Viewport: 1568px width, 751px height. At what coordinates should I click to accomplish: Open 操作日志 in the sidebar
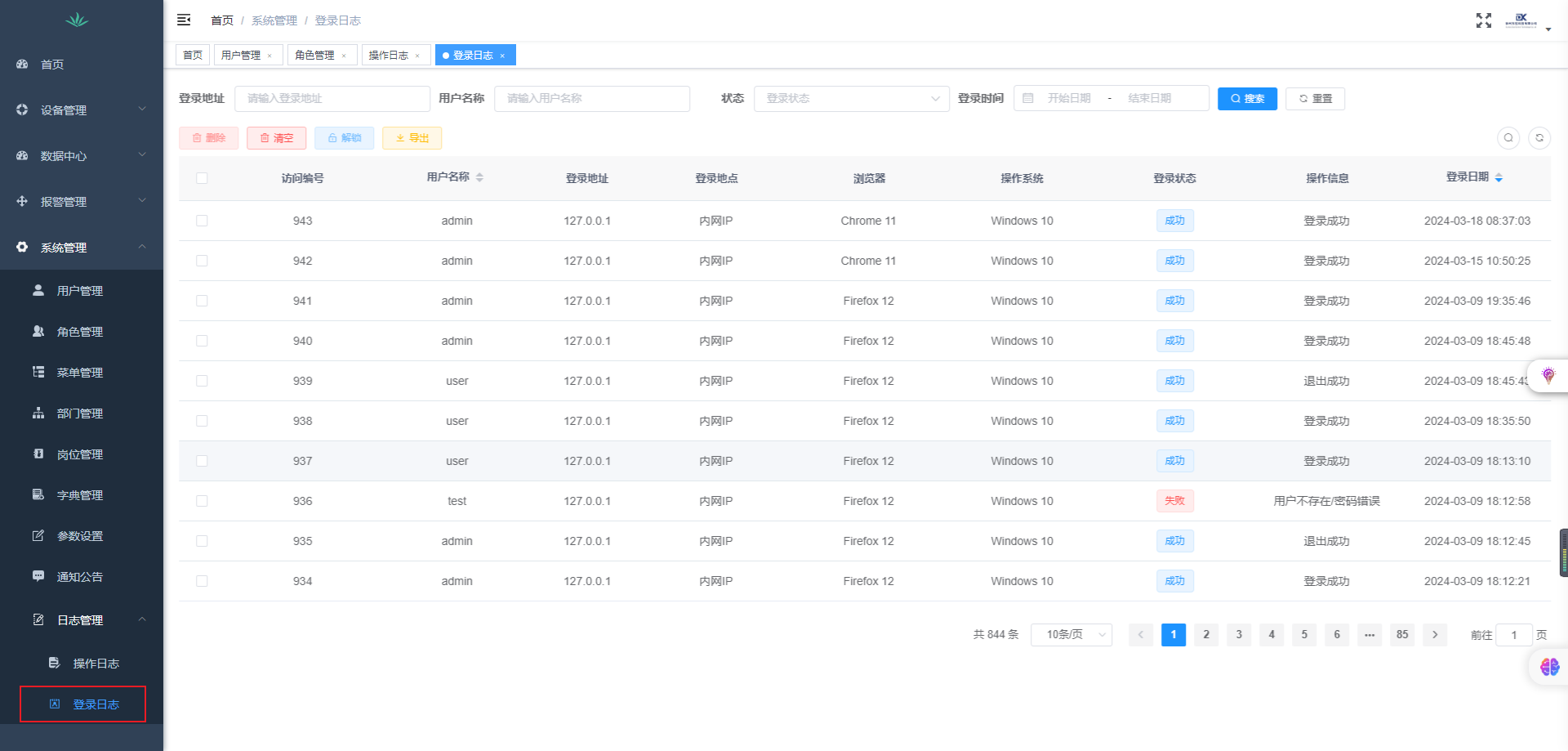[x=82, y=663]
